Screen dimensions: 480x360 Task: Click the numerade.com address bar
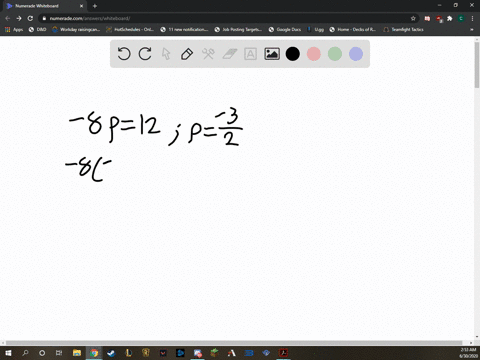228,18
